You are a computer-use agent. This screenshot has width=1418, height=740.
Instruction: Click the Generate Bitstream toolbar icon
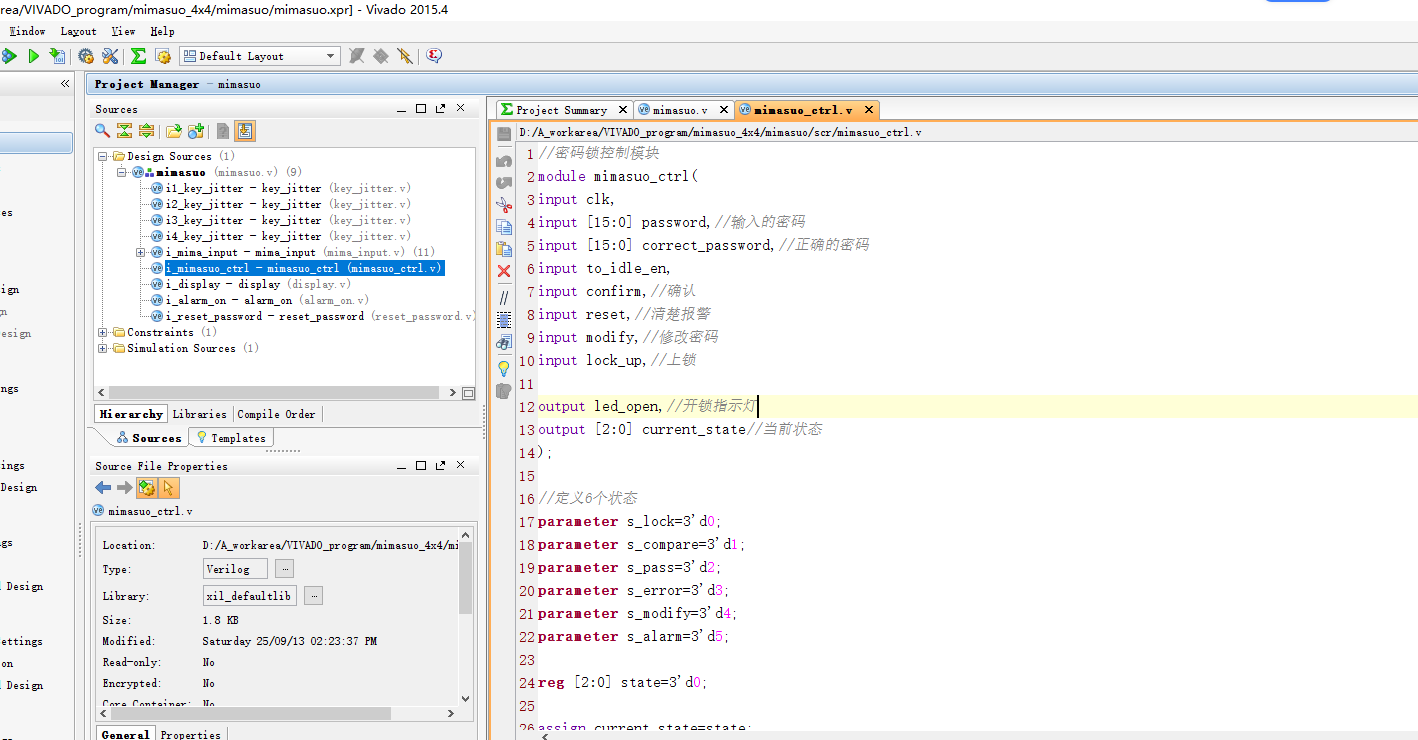[57, 56]
